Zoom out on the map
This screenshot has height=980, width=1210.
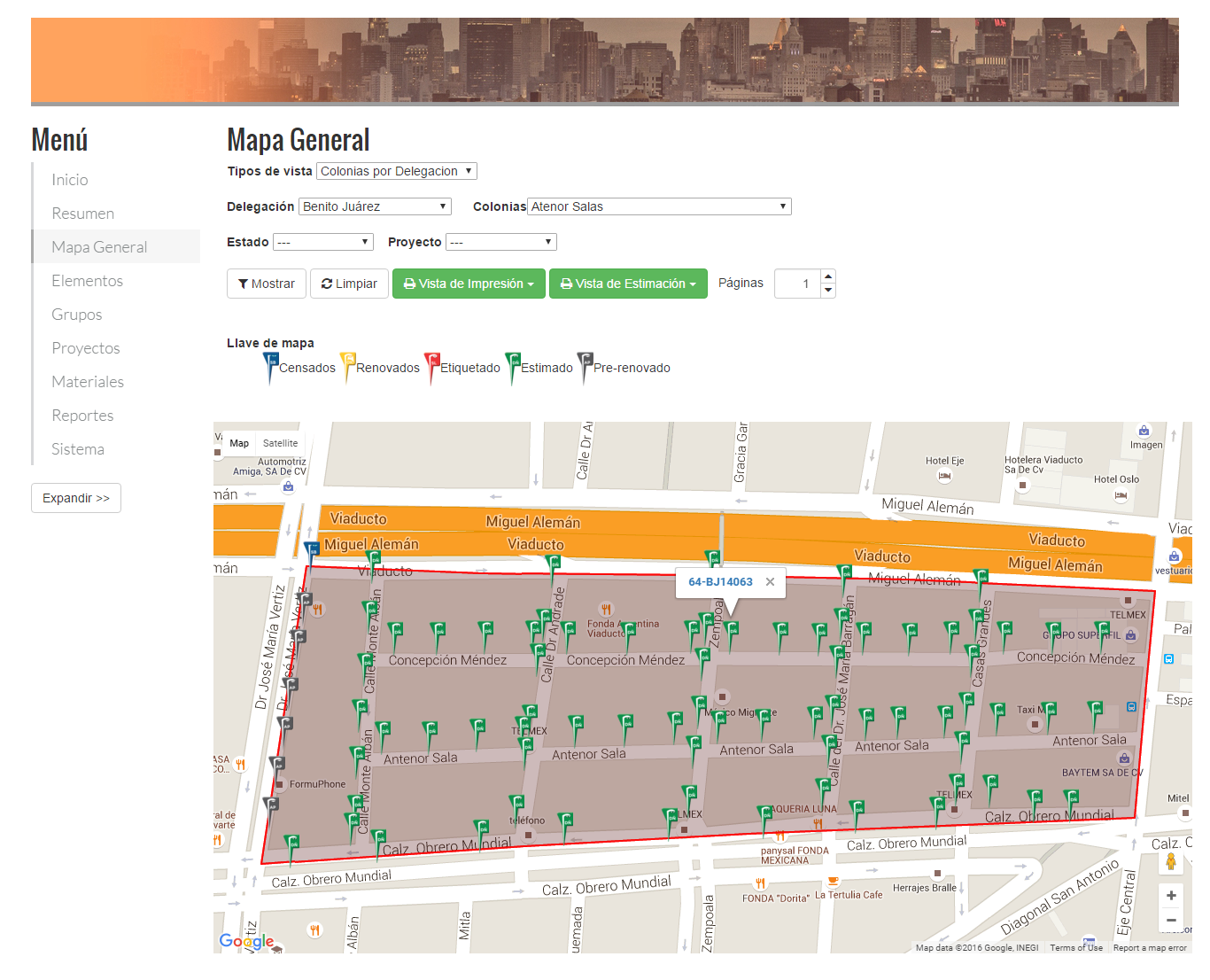pyautogui.click(x=1170, y=921)
